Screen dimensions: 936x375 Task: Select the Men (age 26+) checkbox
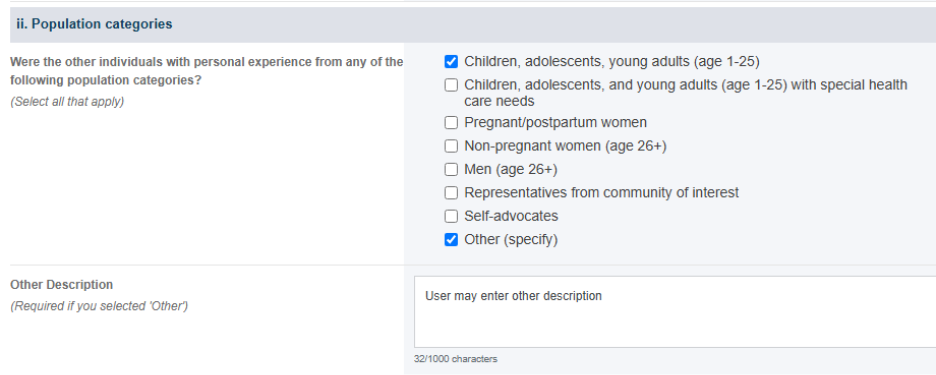tap(451, 170)
